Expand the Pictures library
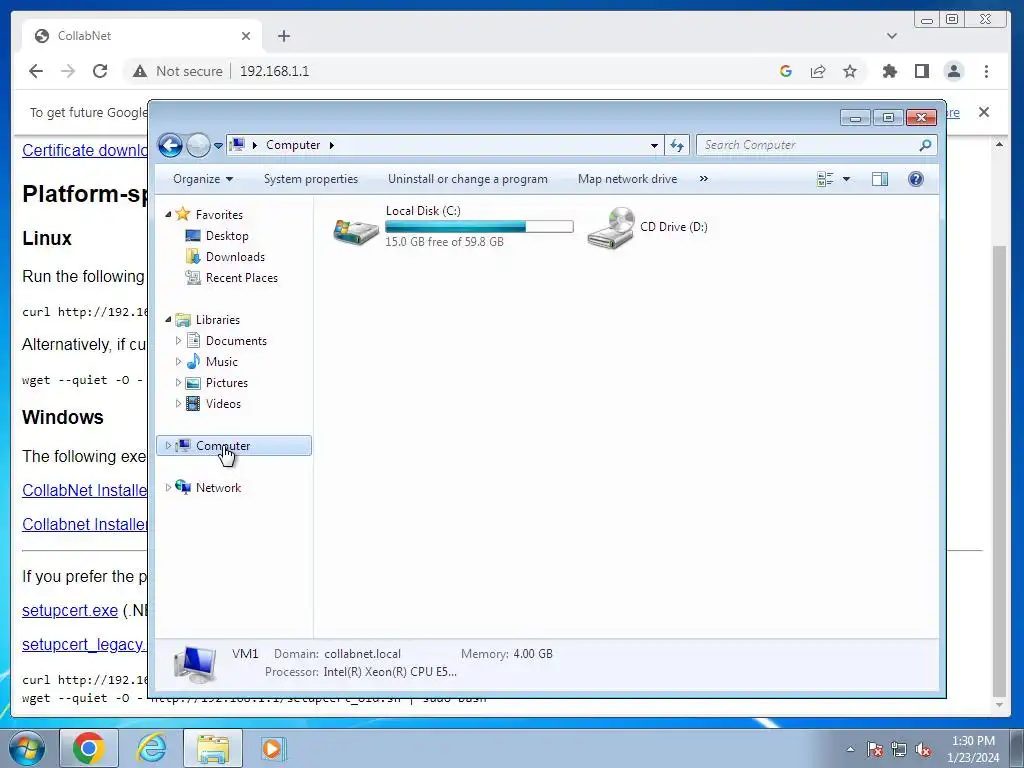 [x=178, y=383]
